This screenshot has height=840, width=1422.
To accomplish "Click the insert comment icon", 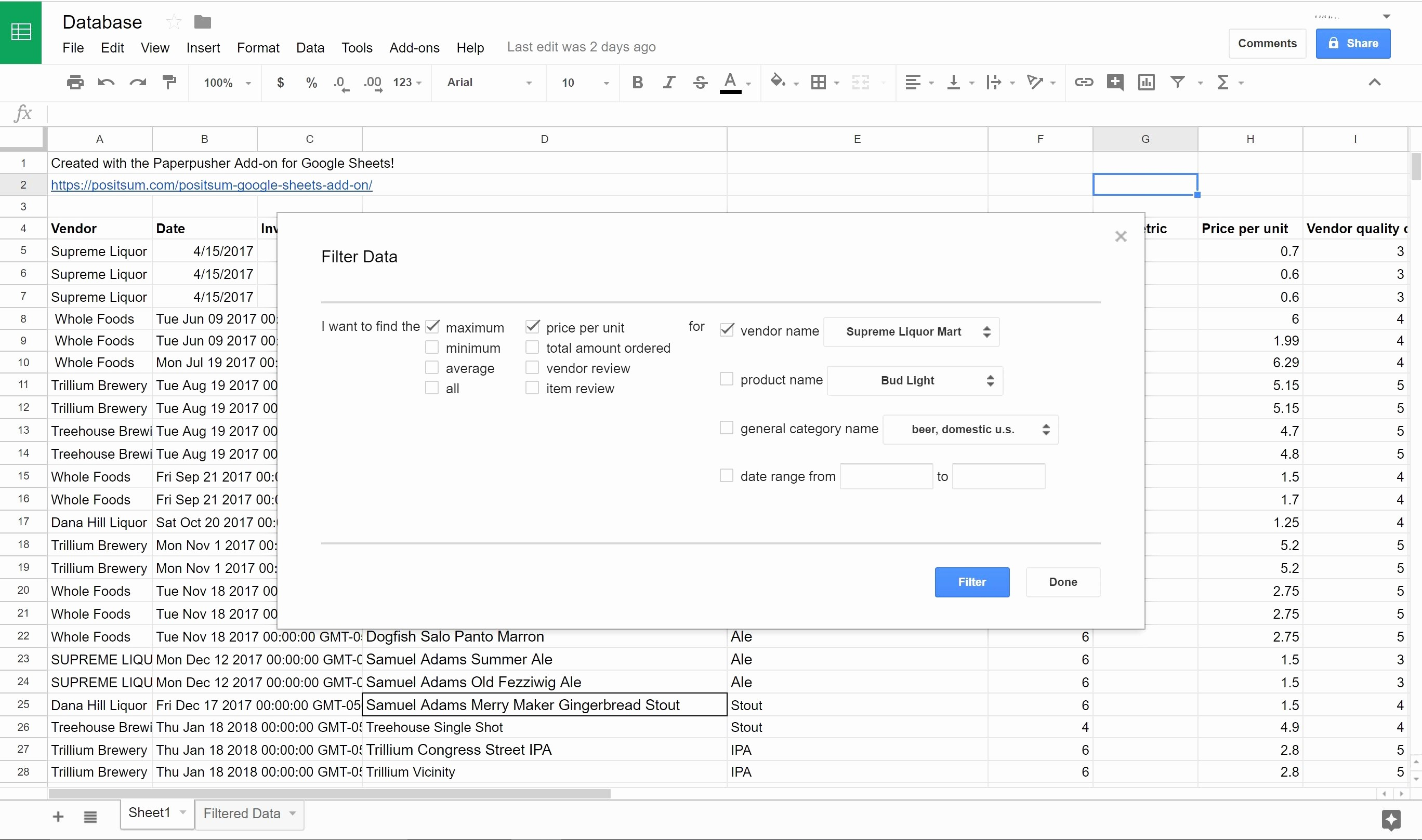I will click(1115, 83).
